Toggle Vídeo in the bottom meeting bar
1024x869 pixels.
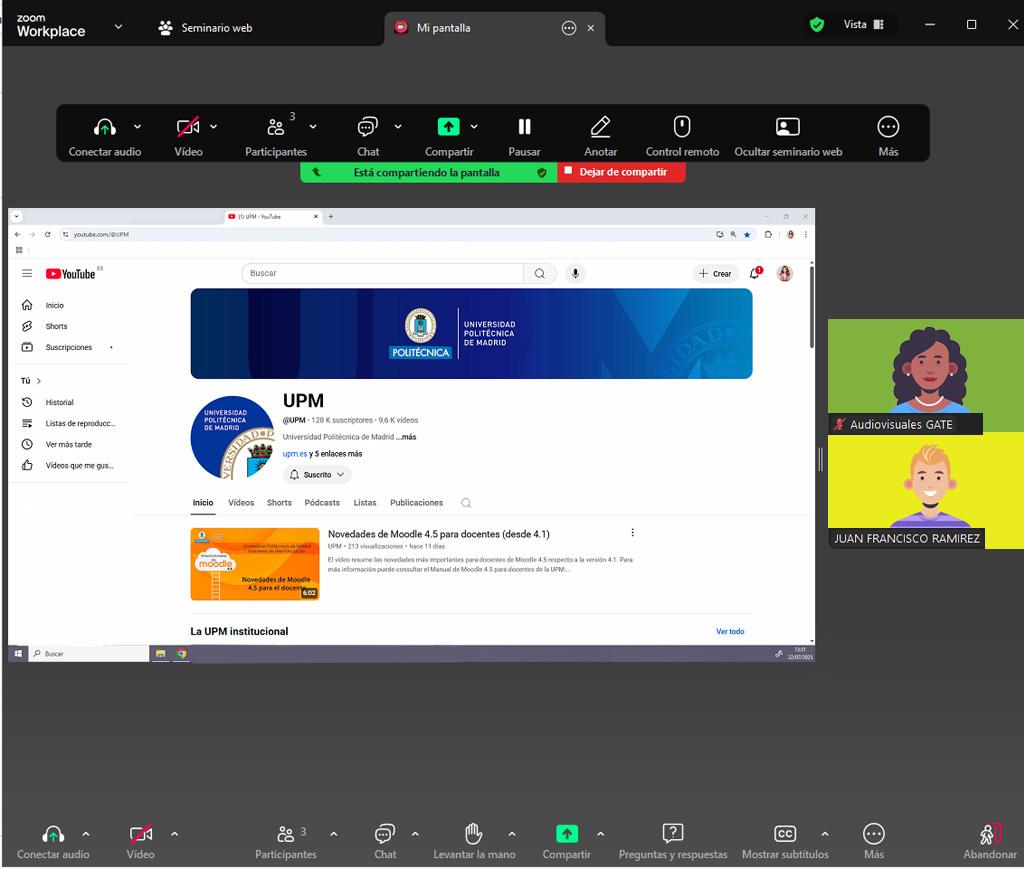click(x=140, y=842)
